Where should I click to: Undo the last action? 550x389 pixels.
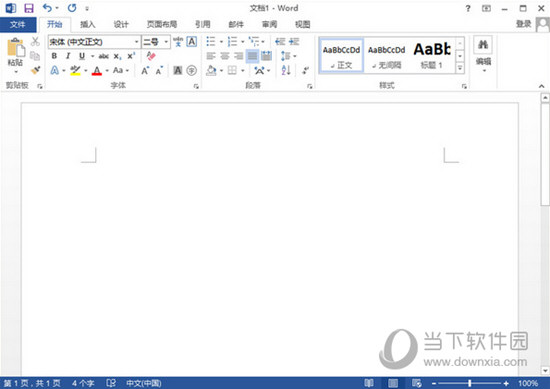[x=47, y=8]
